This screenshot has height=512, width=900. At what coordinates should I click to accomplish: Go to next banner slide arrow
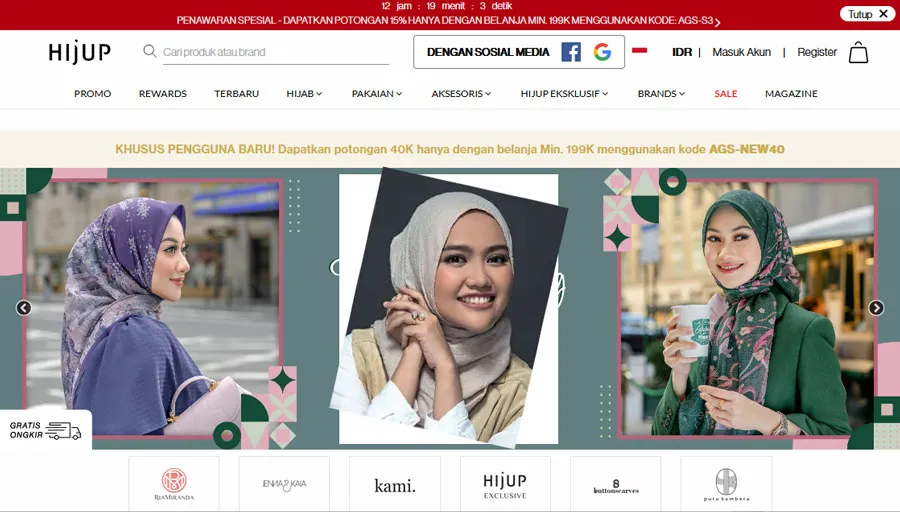coord(876,308)
